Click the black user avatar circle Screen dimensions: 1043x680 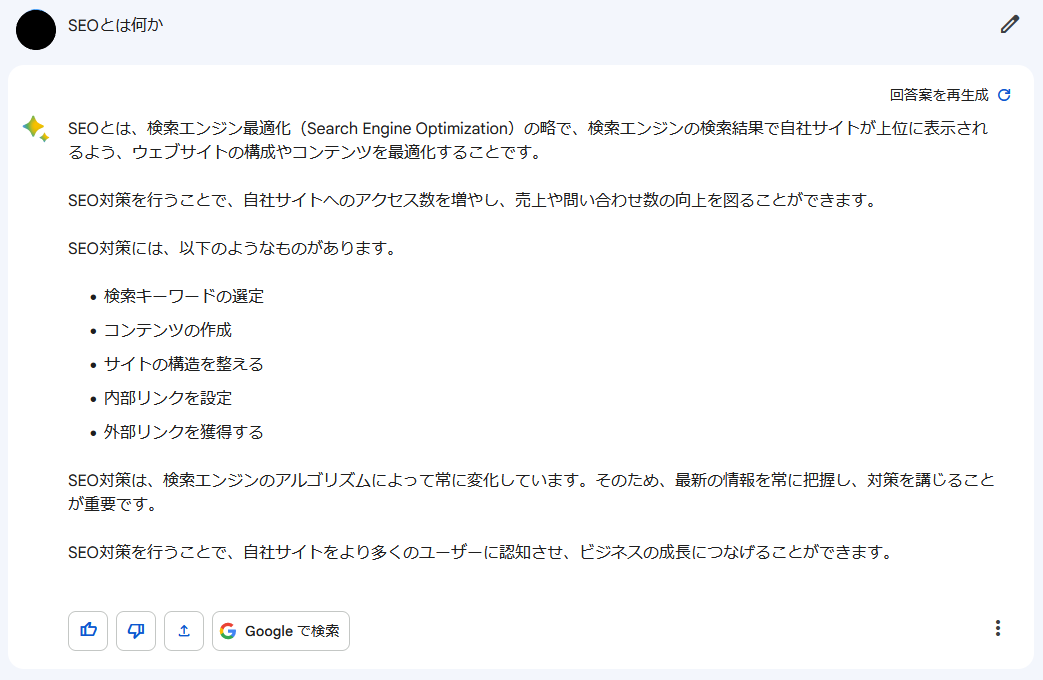tap(36, 29)
